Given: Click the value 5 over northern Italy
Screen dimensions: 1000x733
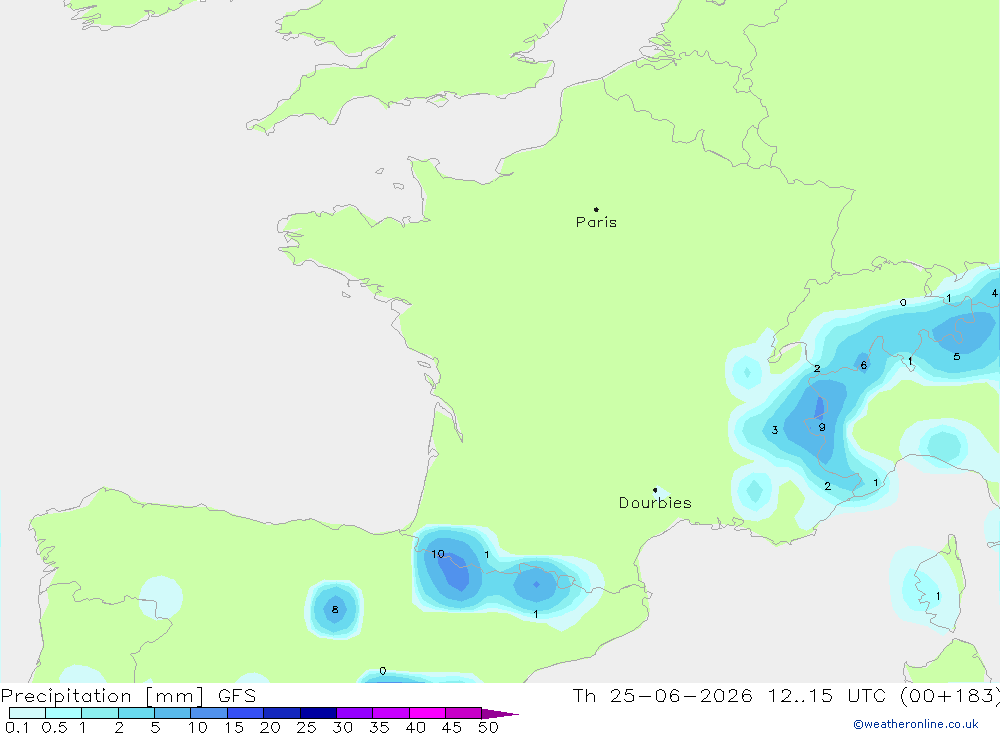Looking at the screenshot, I should (x=957, y=357).
